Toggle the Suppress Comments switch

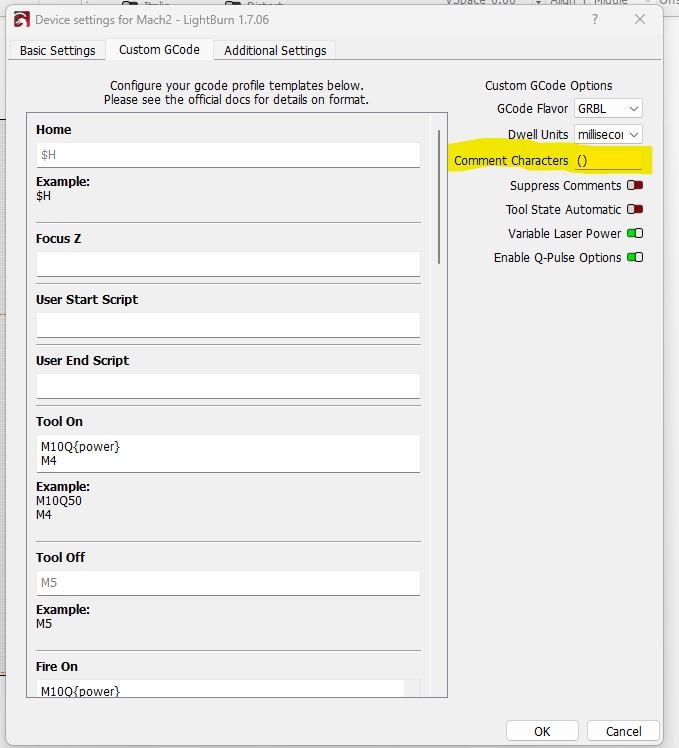(x=635, y=185)
